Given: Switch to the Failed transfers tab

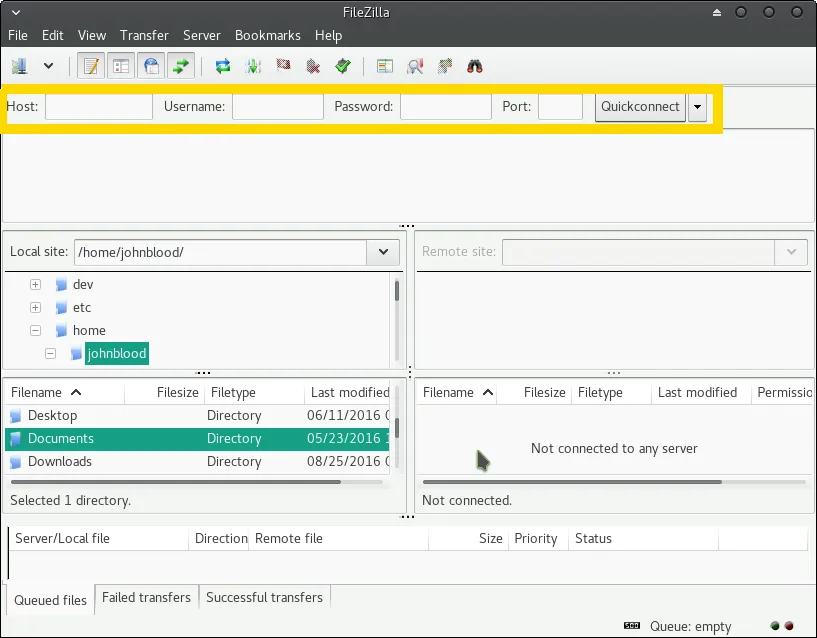Looking at the screenshot, I should 146,598.
